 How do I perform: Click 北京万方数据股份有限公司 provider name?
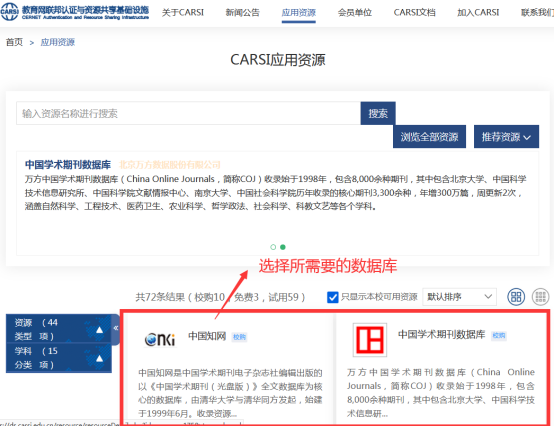tap(170, 165)
